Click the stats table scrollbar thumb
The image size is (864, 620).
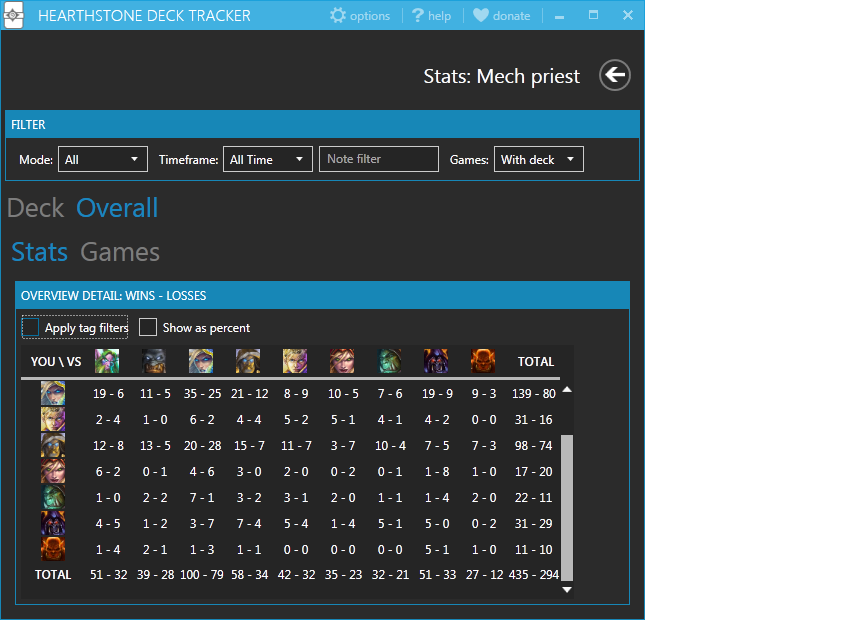tap(566, 508)
